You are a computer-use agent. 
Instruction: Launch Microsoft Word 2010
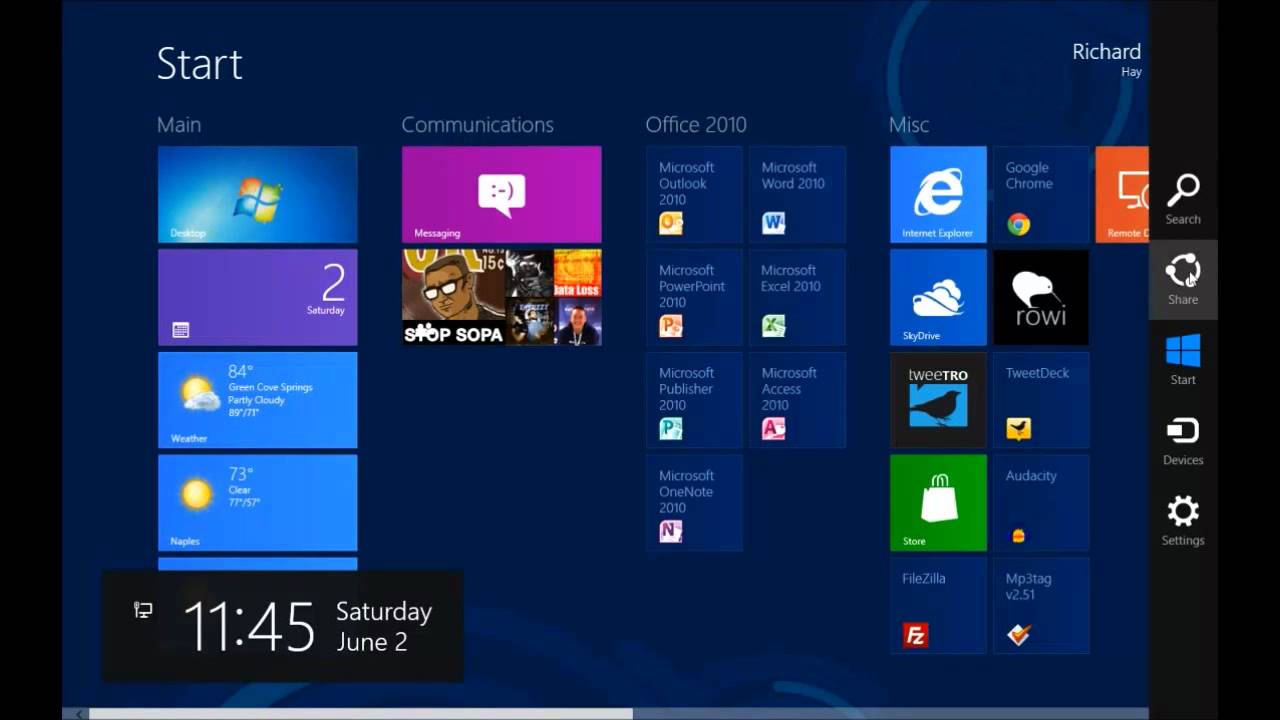point(797,194)
